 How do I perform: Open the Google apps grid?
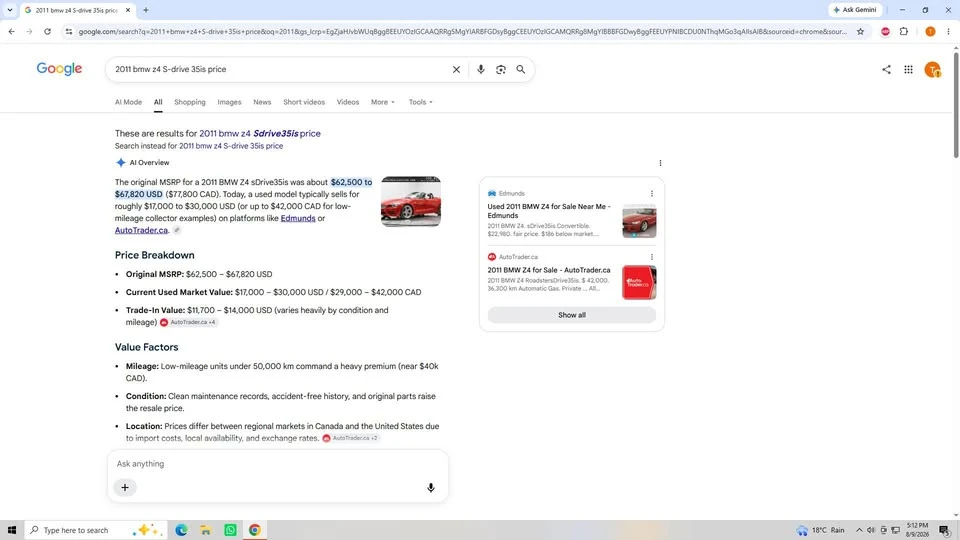tap(909, 70)
